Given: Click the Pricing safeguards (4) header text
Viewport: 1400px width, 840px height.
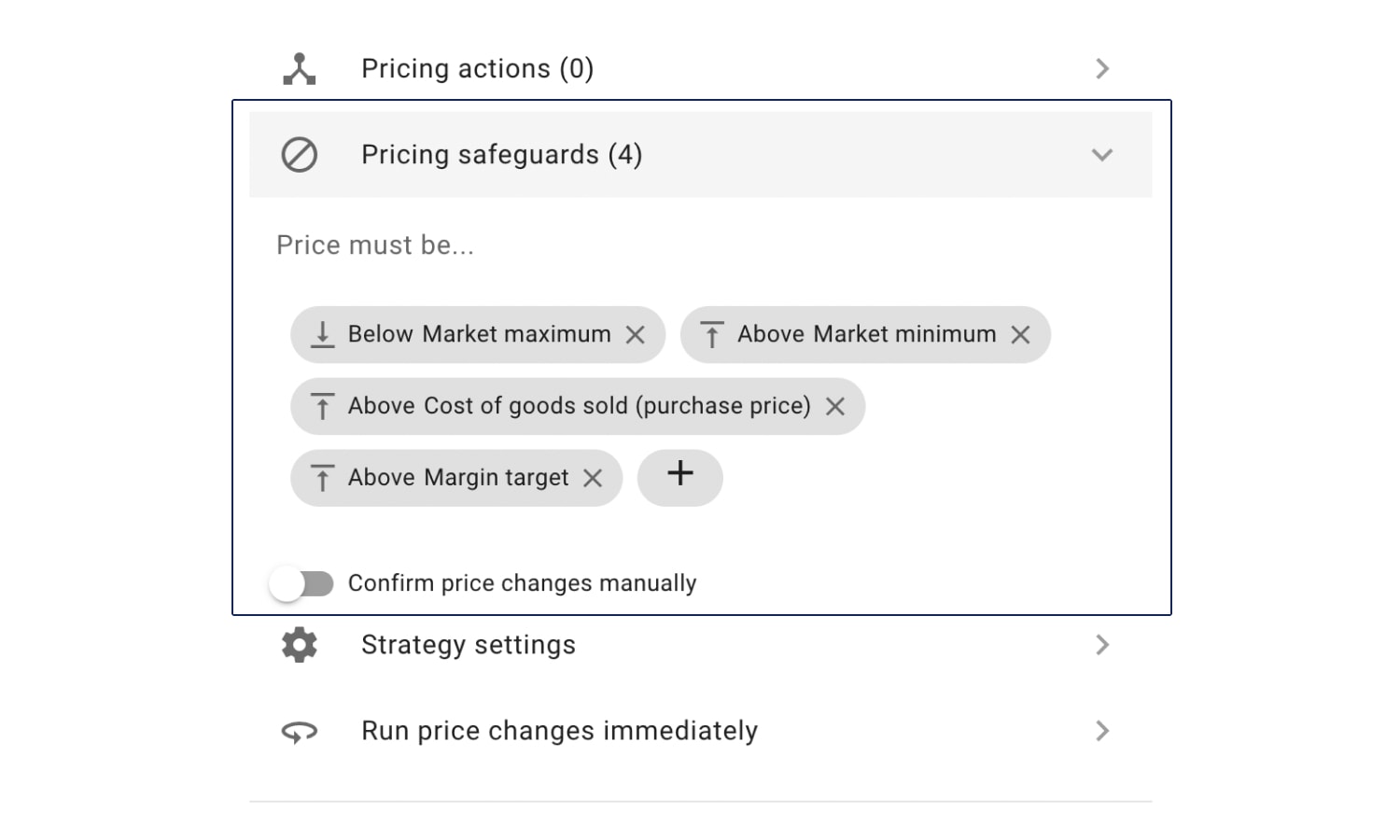Looking at the screenshot, I should pyautogui.click(x=502, y=155).
